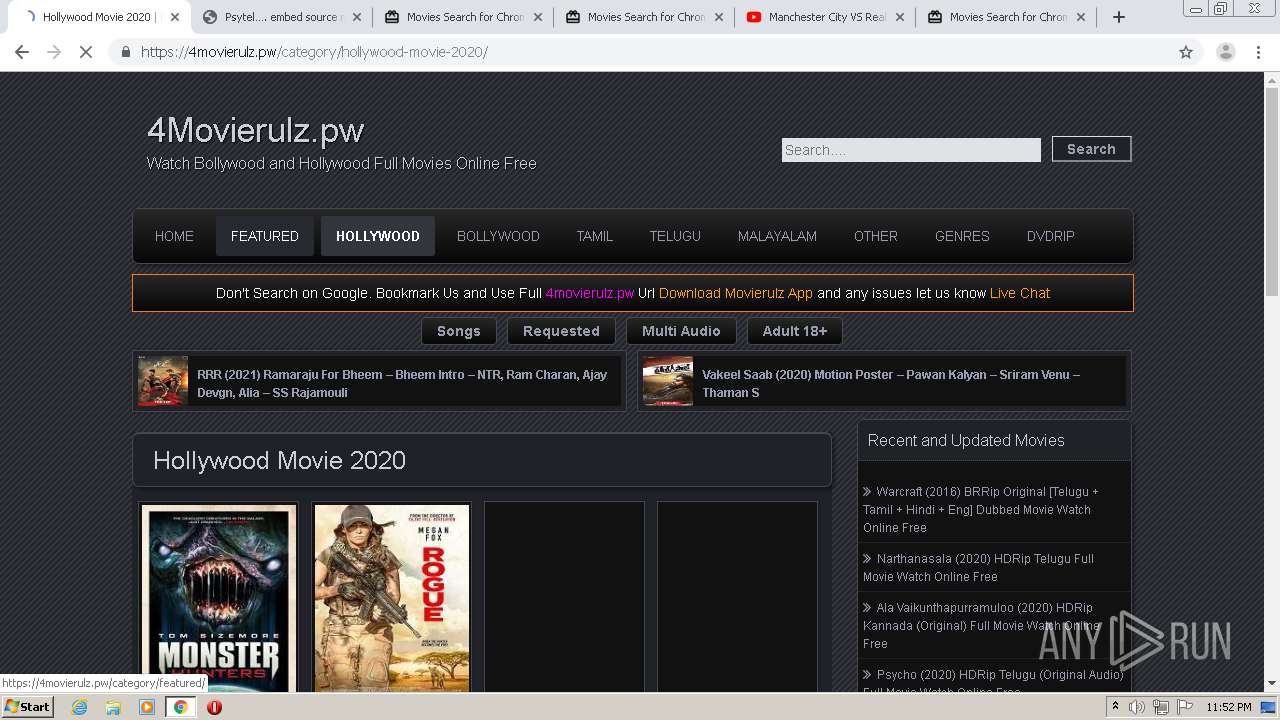Open the Live Chat link
The height and width of the screenshot is (720, 1280).
click(1020, 293)
